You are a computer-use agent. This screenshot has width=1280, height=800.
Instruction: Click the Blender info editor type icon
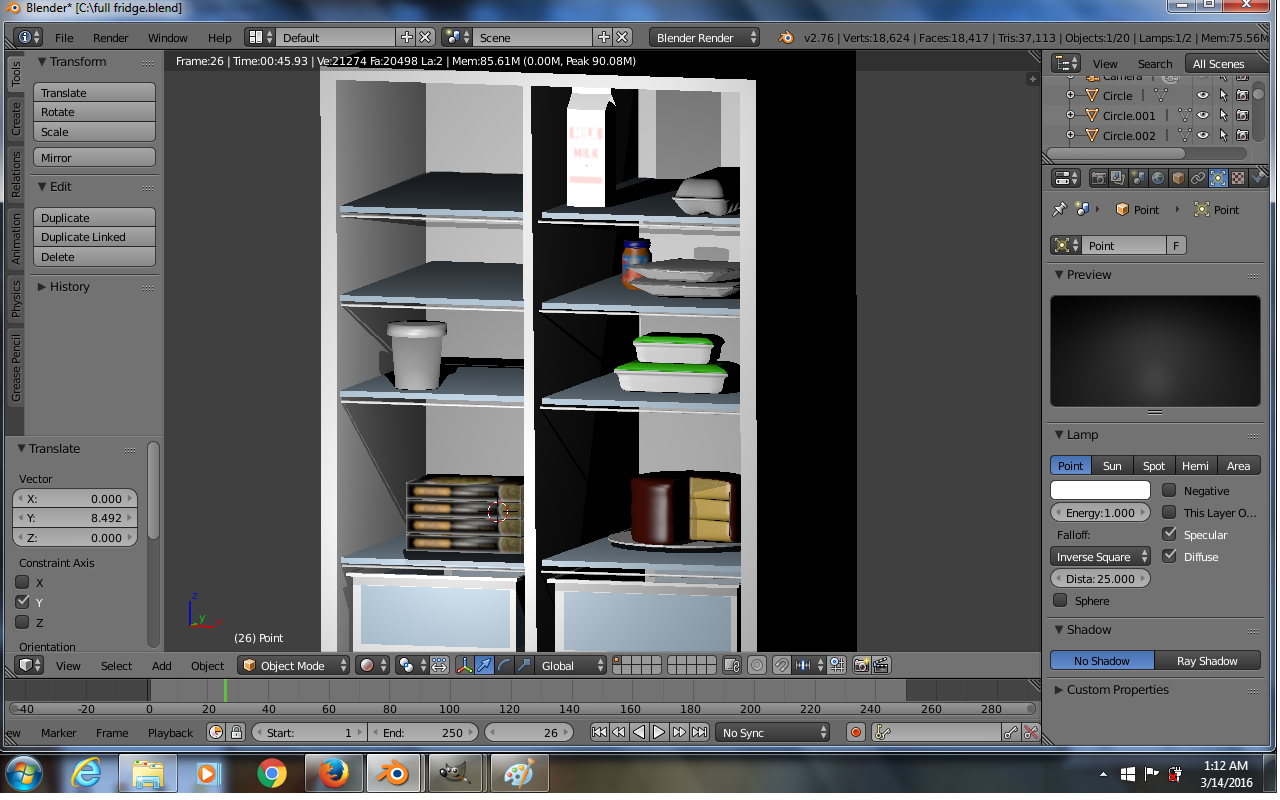[28, 37]
